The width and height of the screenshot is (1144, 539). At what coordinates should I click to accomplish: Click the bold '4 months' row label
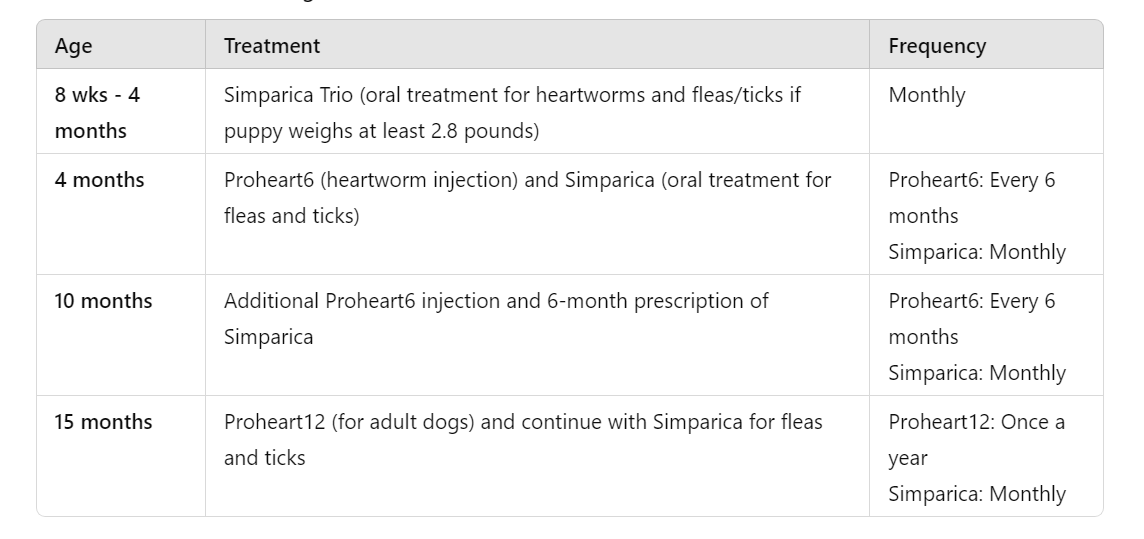pos(100,180)
